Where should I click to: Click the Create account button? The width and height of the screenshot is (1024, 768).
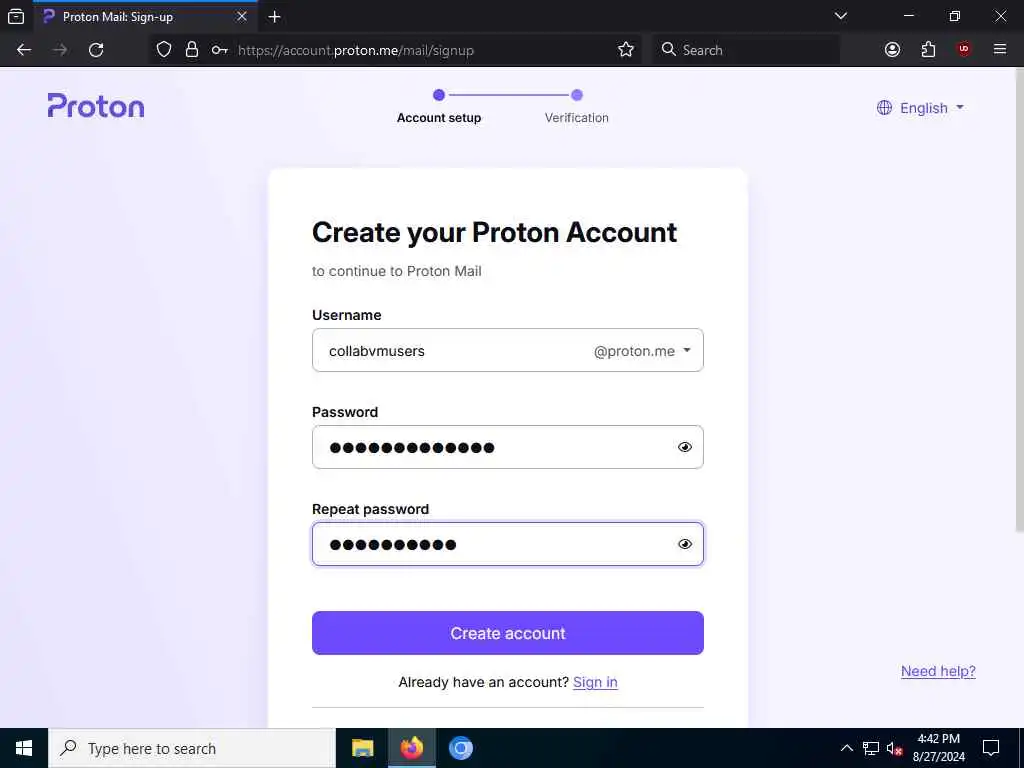(507, 633)
